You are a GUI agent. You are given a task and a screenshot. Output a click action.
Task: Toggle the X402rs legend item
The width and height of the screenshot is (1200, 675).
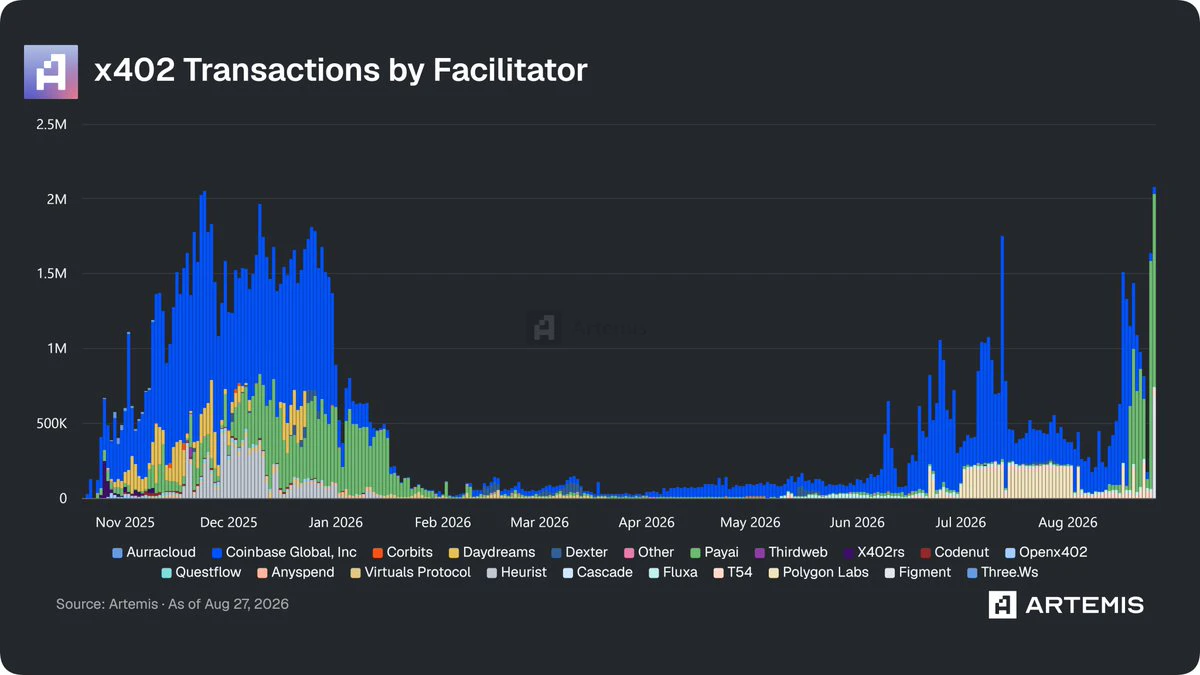click(x=874, y=552)
